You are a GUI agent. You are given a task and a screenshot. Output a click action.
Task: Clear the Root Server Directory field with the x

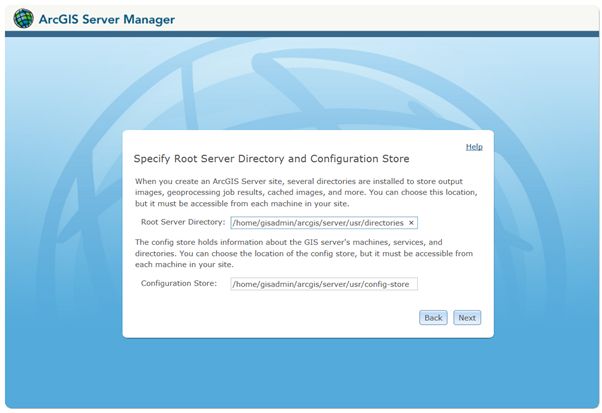point(411,223)
